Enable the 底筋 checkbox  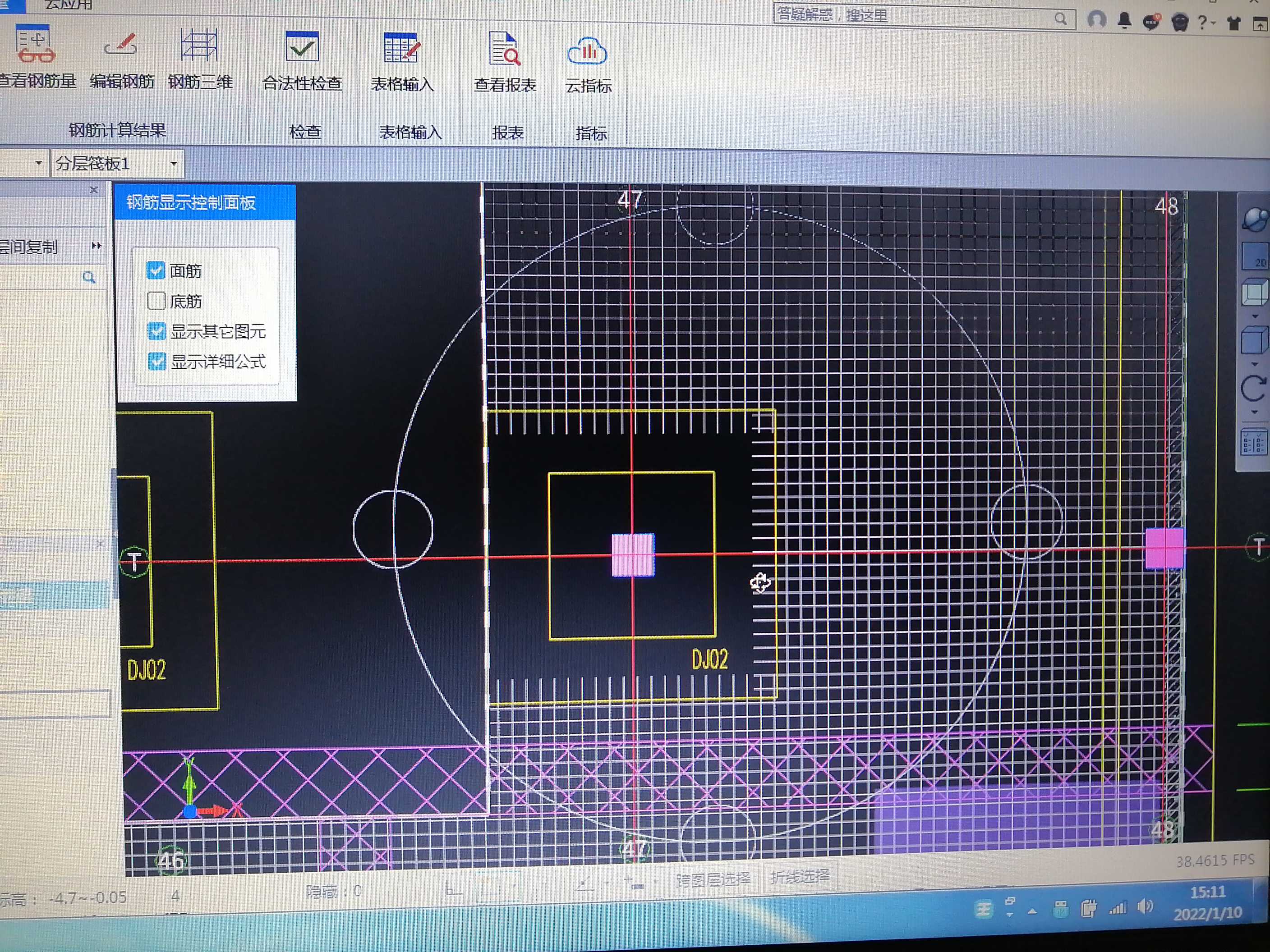point(156,301)
